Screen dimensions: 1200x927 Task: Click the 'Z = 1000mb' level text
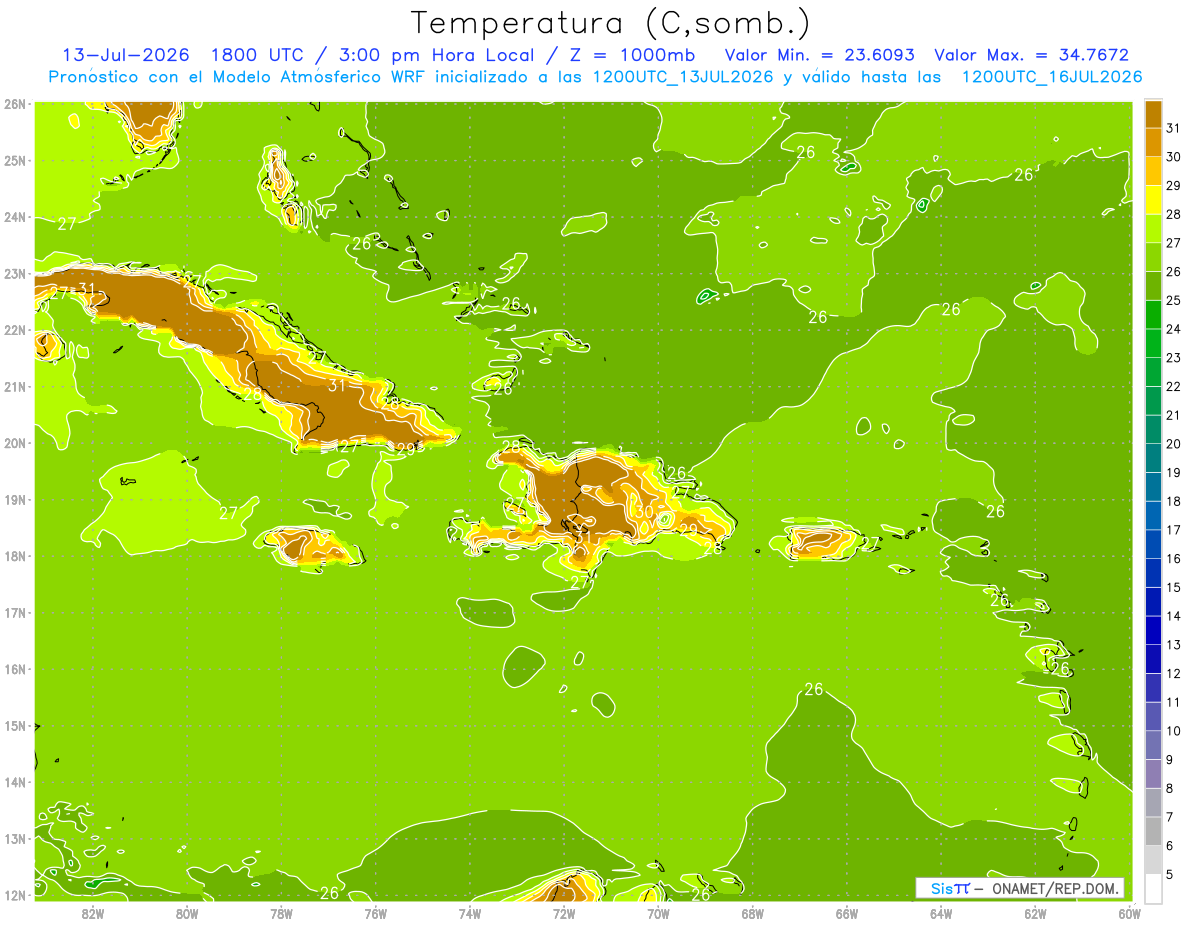pyautogui.click(x=634, y=54)
